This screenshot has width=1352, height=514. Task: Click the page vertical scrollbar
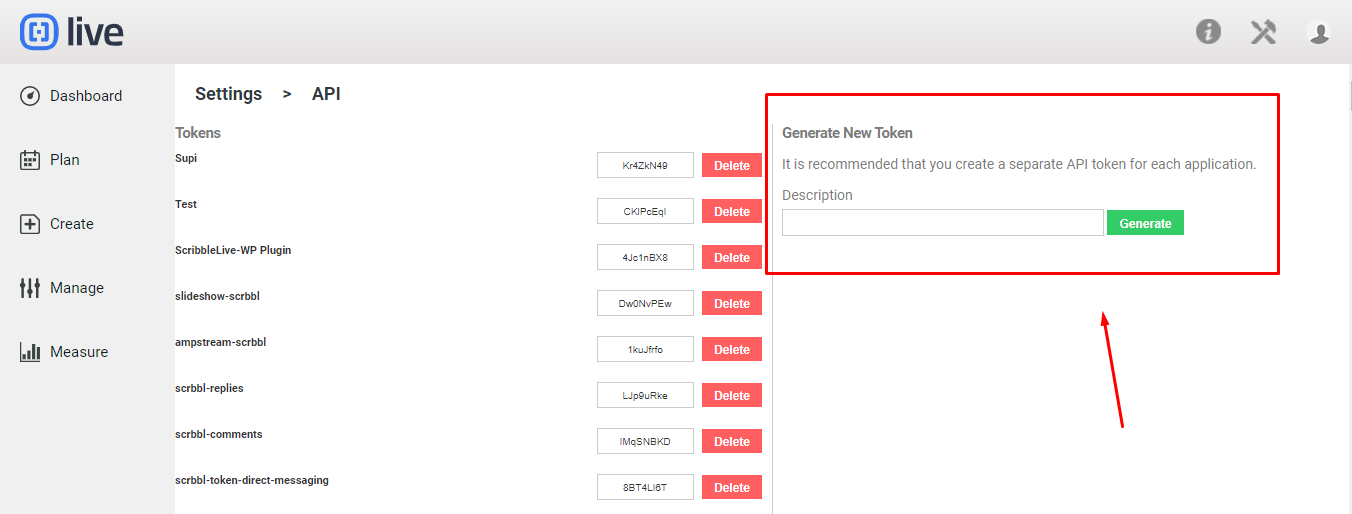(x=1347, y=289)
